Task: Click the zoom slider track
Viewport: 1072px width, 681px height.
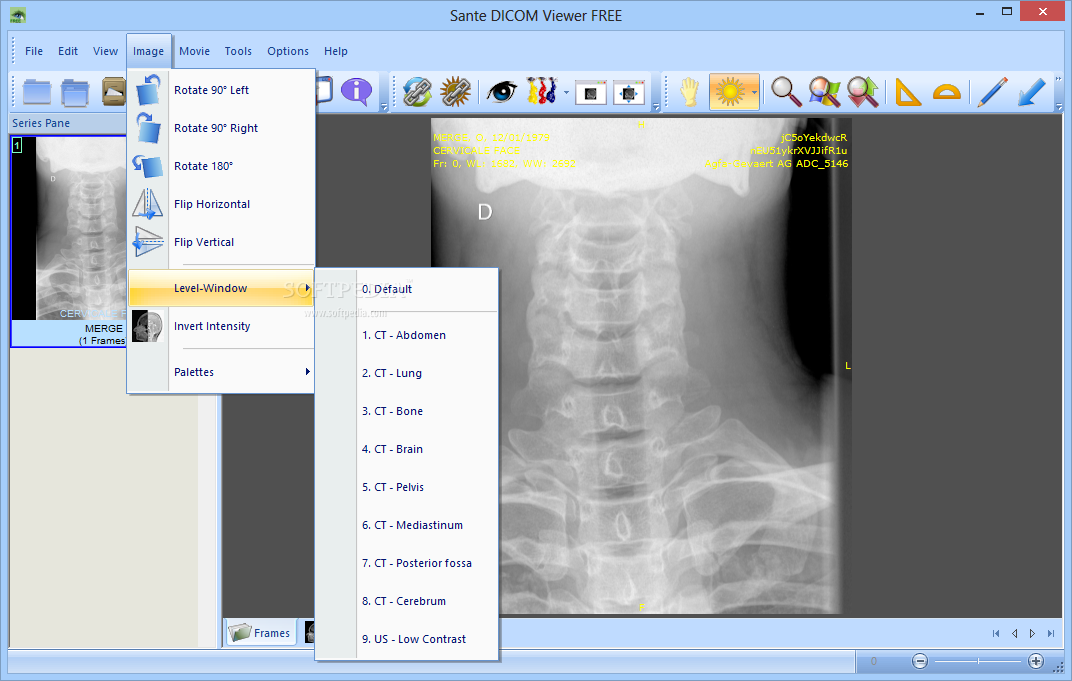Action: 978,661
